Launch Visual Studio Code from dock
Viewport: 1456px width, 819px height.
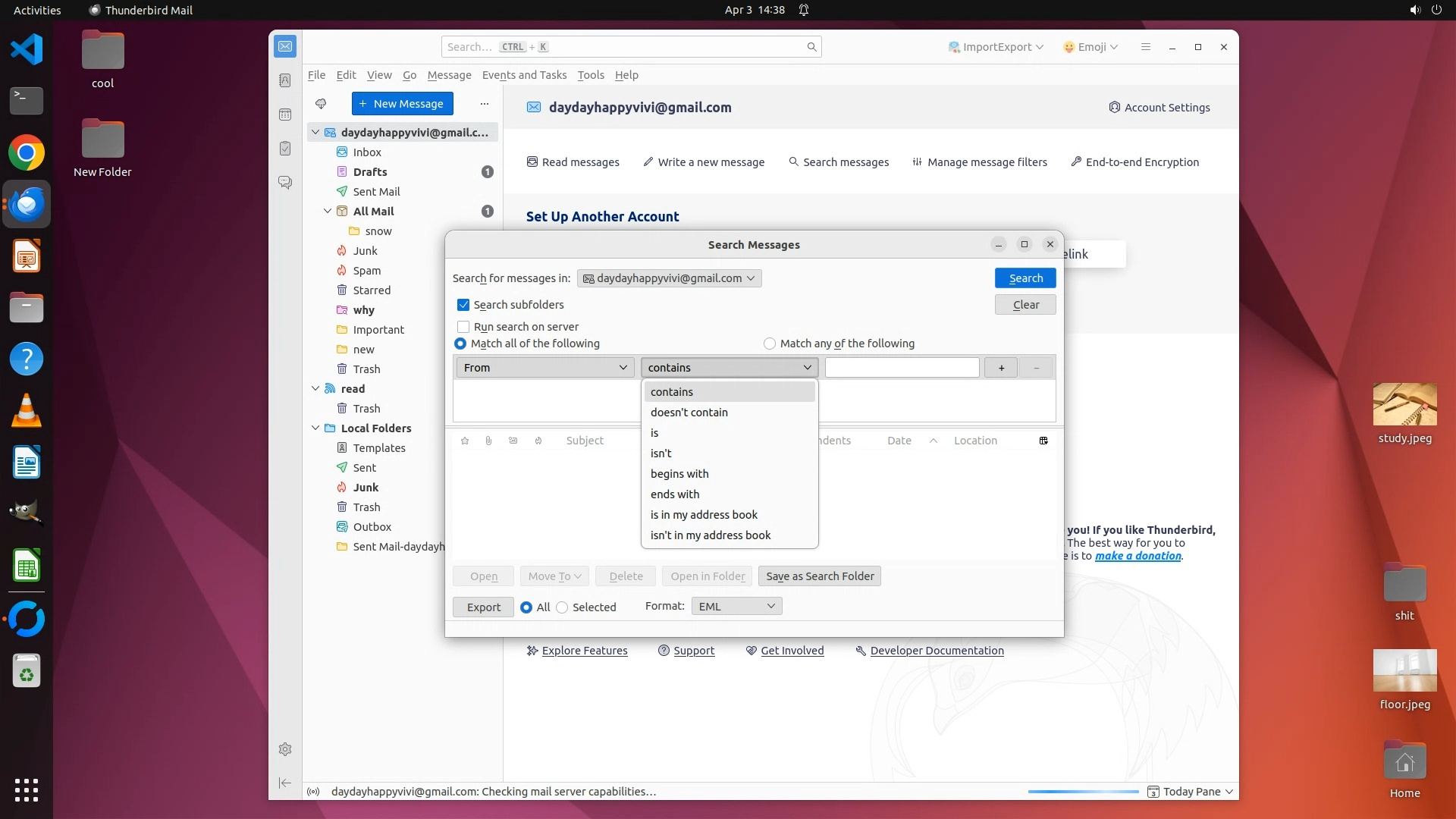(27, 50)
